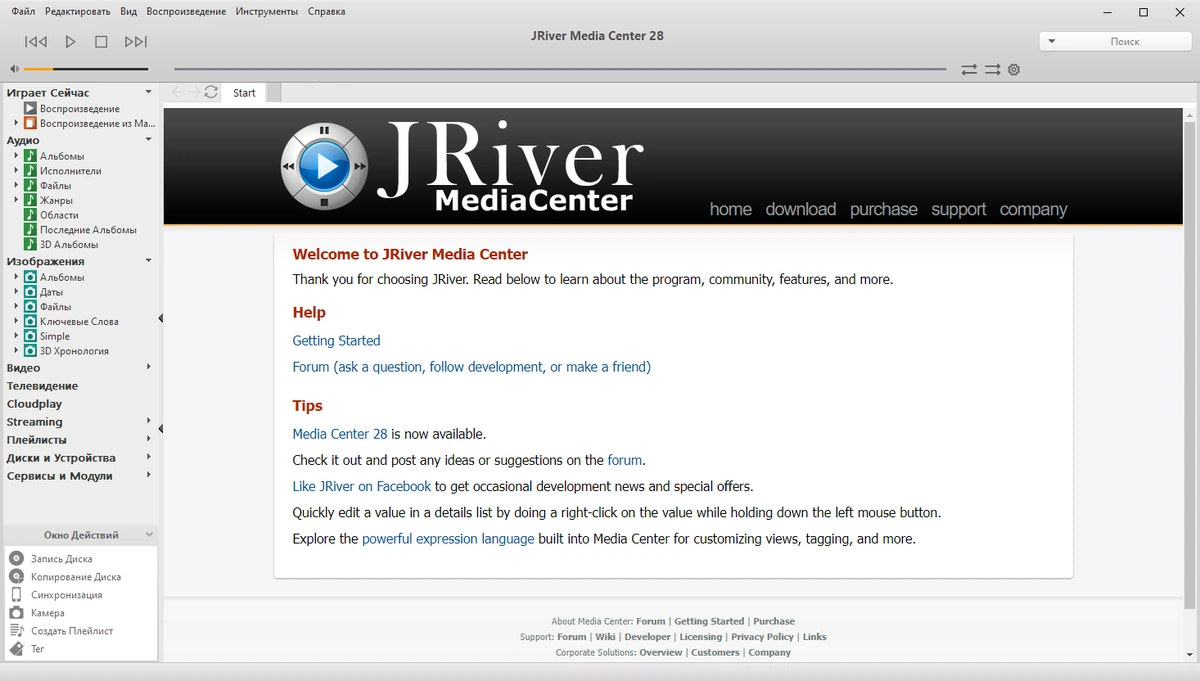Image resolution: width=1200 pixels, height=681 pixels.
Task: Open the Редактировать menu
Action: tap(77, 11)
